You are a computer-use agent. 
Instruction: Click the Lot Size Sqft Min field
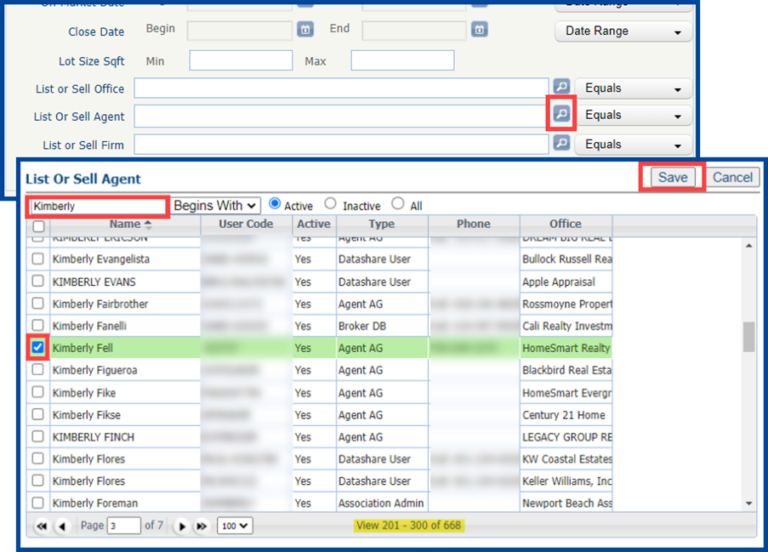point(241,60)
